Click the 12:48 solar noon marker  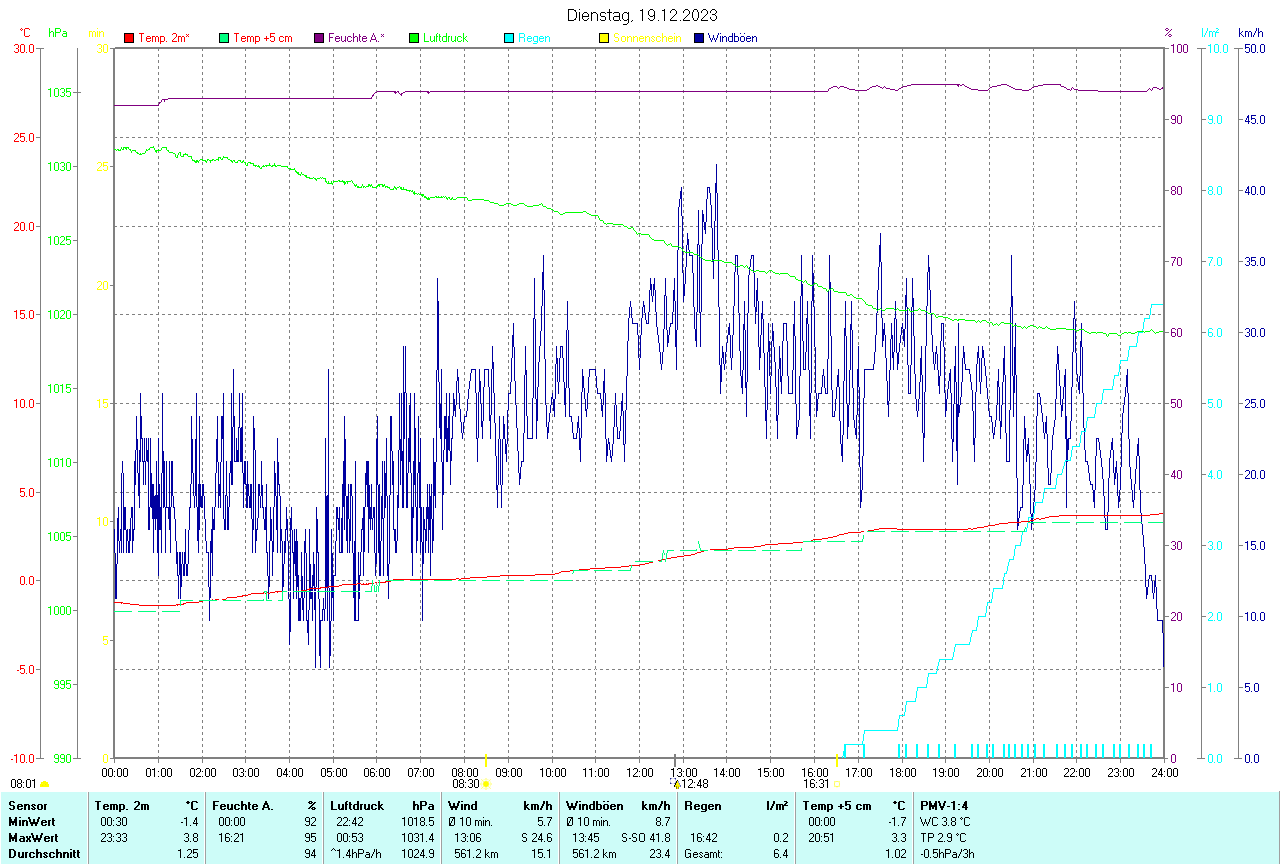coord(676,784)
